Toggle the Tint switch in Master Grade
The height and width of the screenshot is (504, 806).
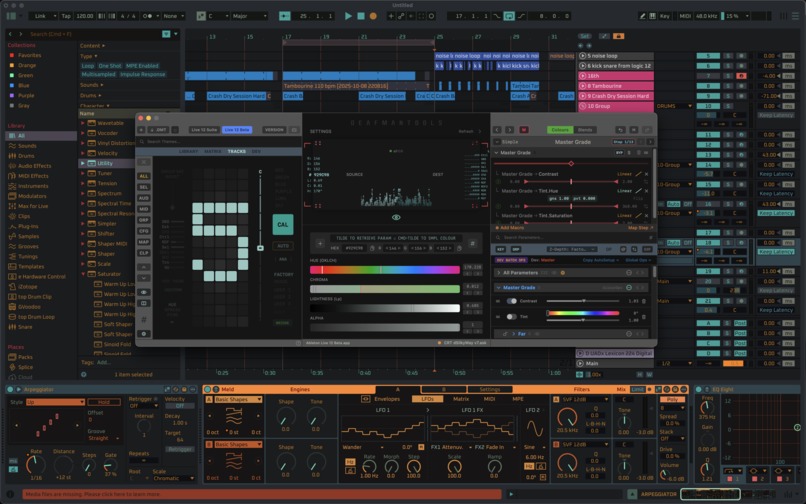[x=511, y=316]
